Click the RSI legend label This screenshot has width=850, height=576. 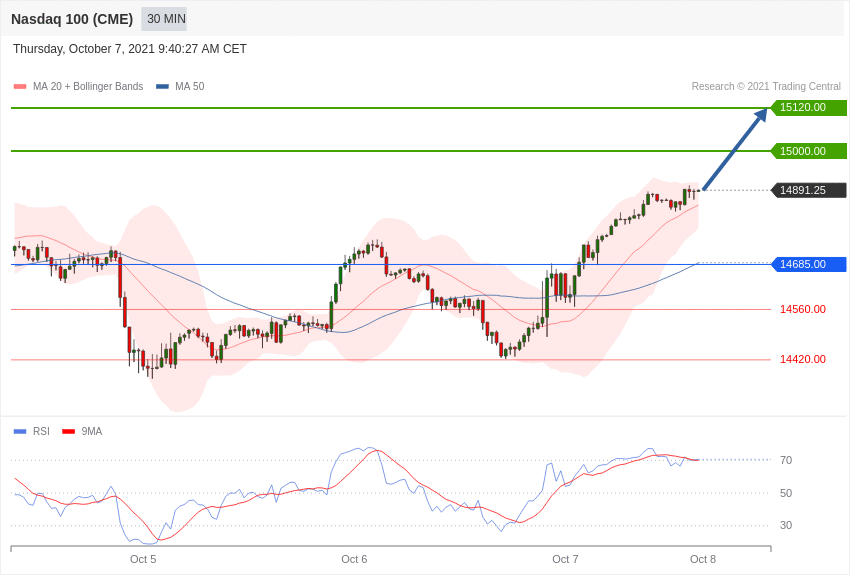tap(41, 431)
